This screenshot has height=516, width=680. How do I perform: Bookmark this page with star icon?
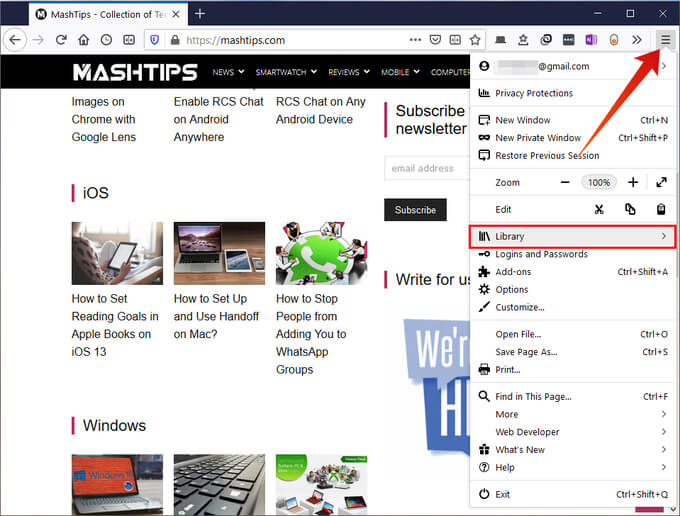tap(475, 40)
